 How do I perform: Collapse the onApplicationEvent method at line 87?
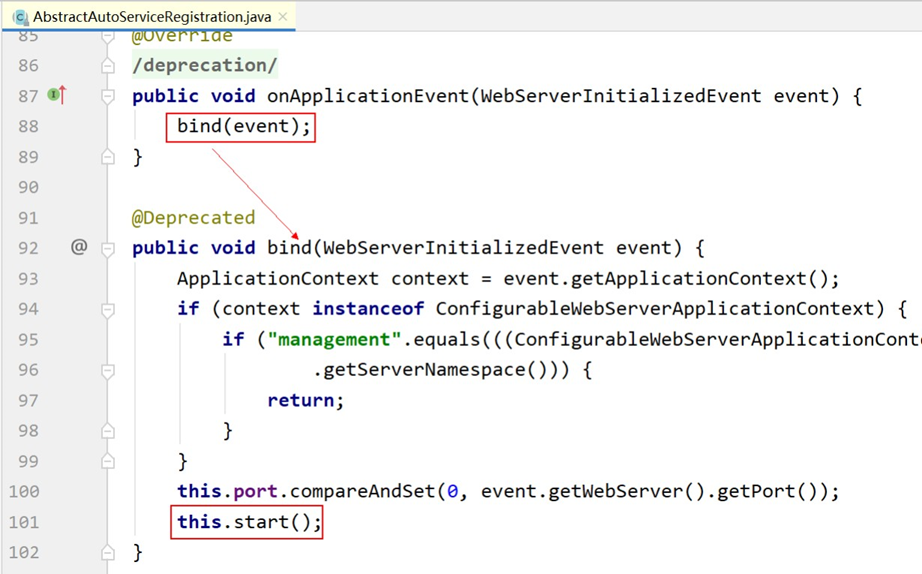point(108,96)
